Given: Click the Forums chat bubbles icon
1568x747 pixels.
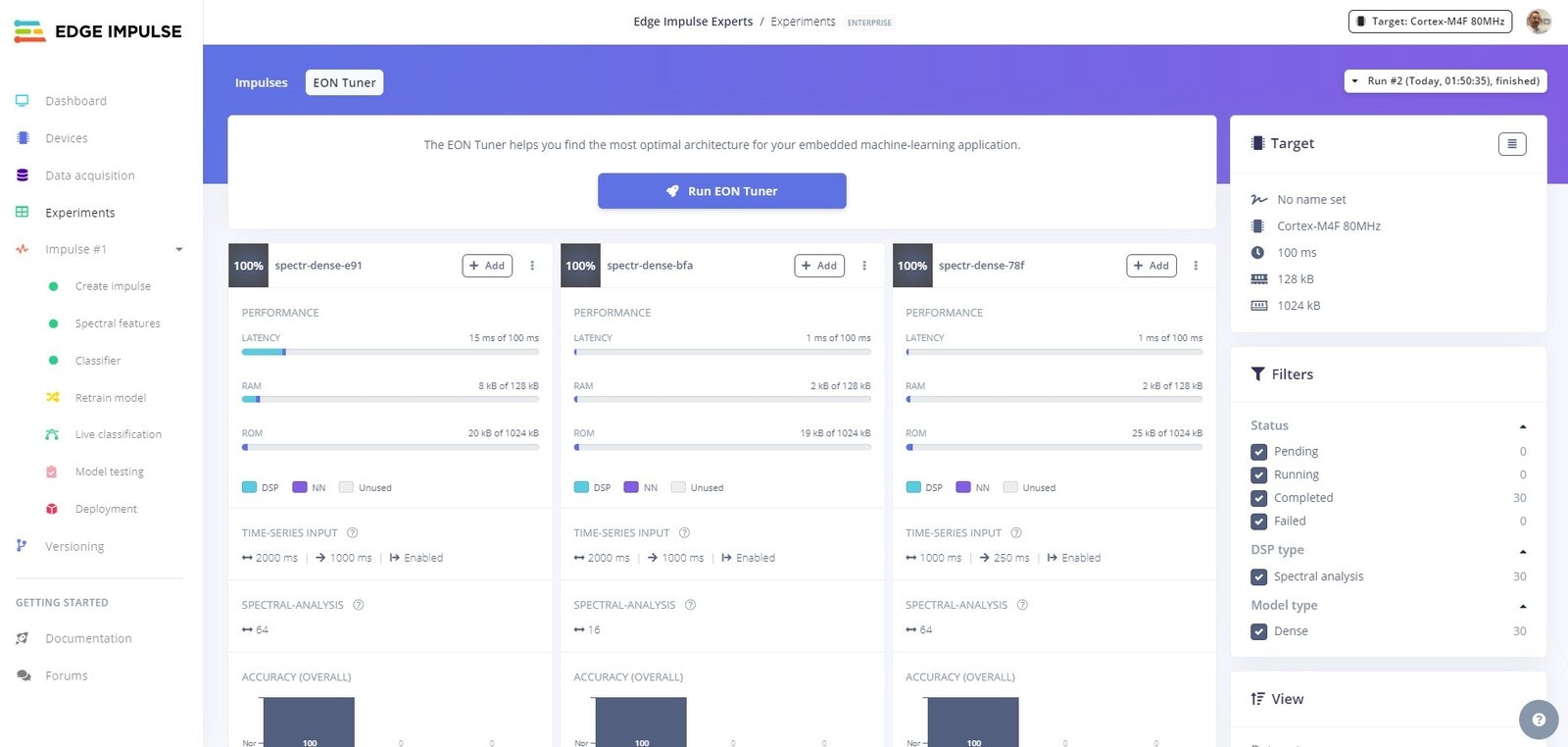Looking at the screenshot, I should (24, 675).
